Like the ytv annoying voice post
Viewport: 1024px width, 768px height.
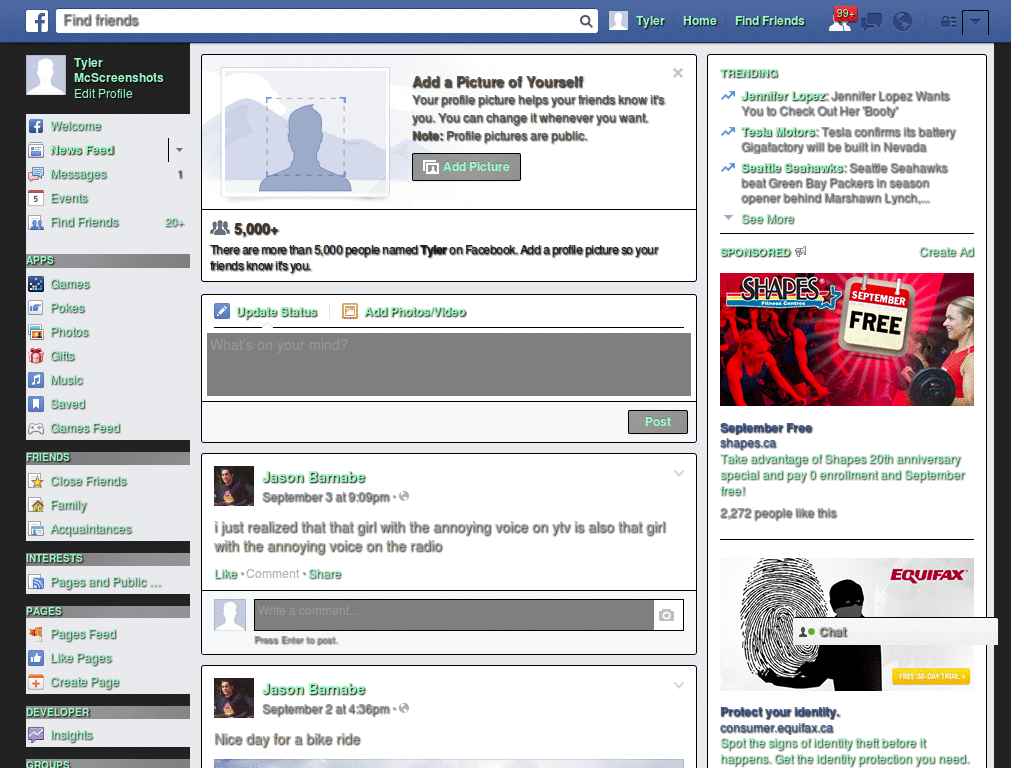point(226,574)
